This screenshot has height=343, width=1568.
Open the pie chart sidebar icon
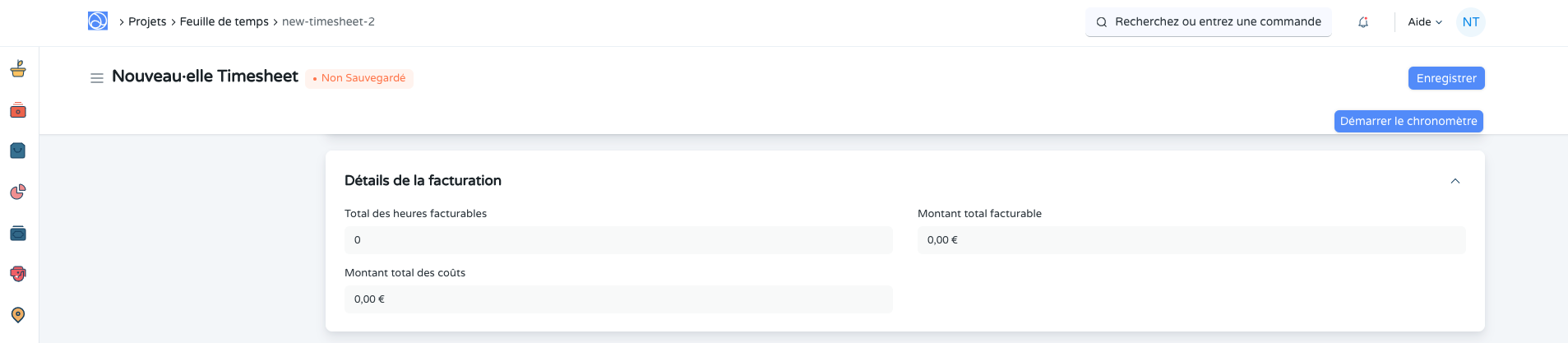(x=18, y=192)
